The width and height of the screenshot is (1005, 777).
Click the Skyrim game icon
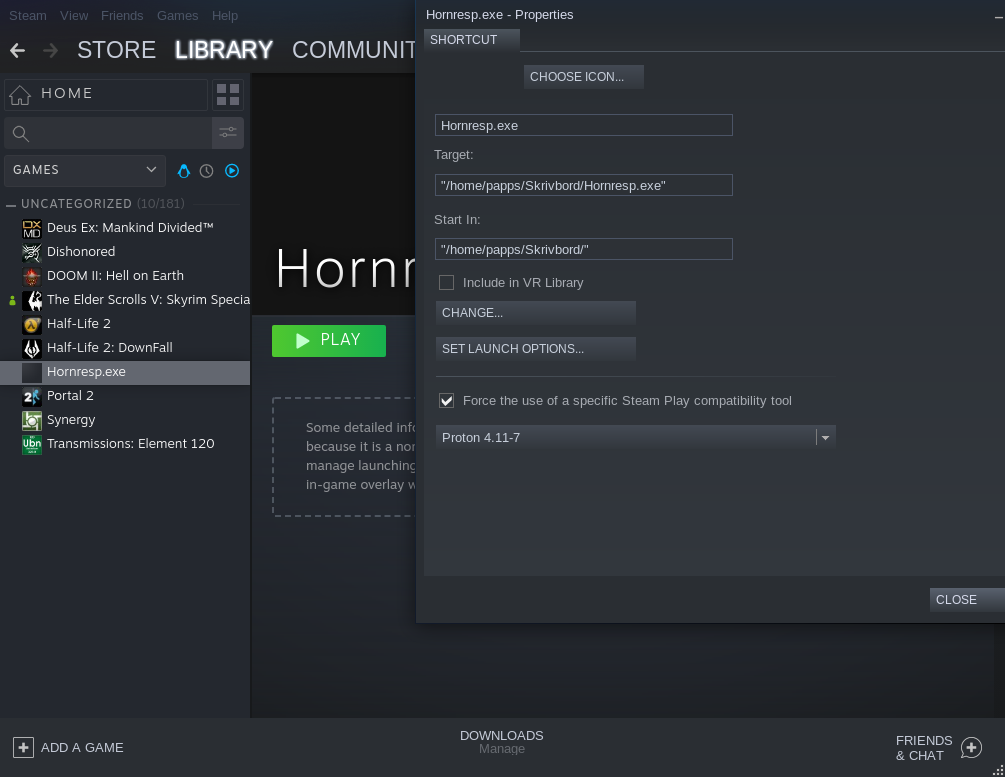tap(31, 300)
